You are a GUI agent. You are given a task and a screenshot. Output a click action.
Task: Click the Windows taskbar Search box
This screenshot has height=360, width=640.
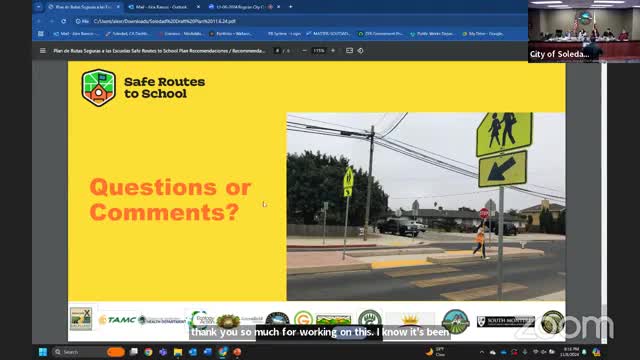point(89,352)
